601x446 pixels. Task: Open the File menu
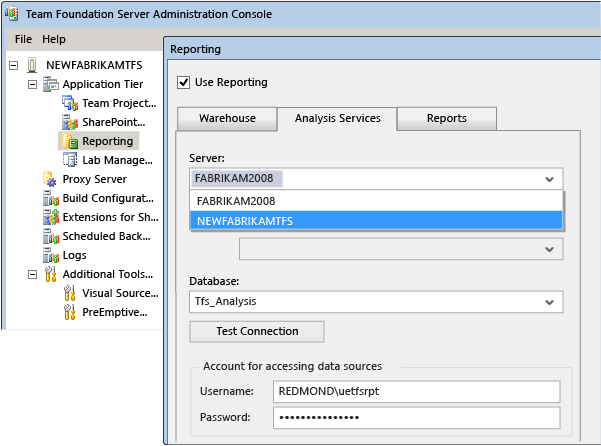click(x=23, y=39)
